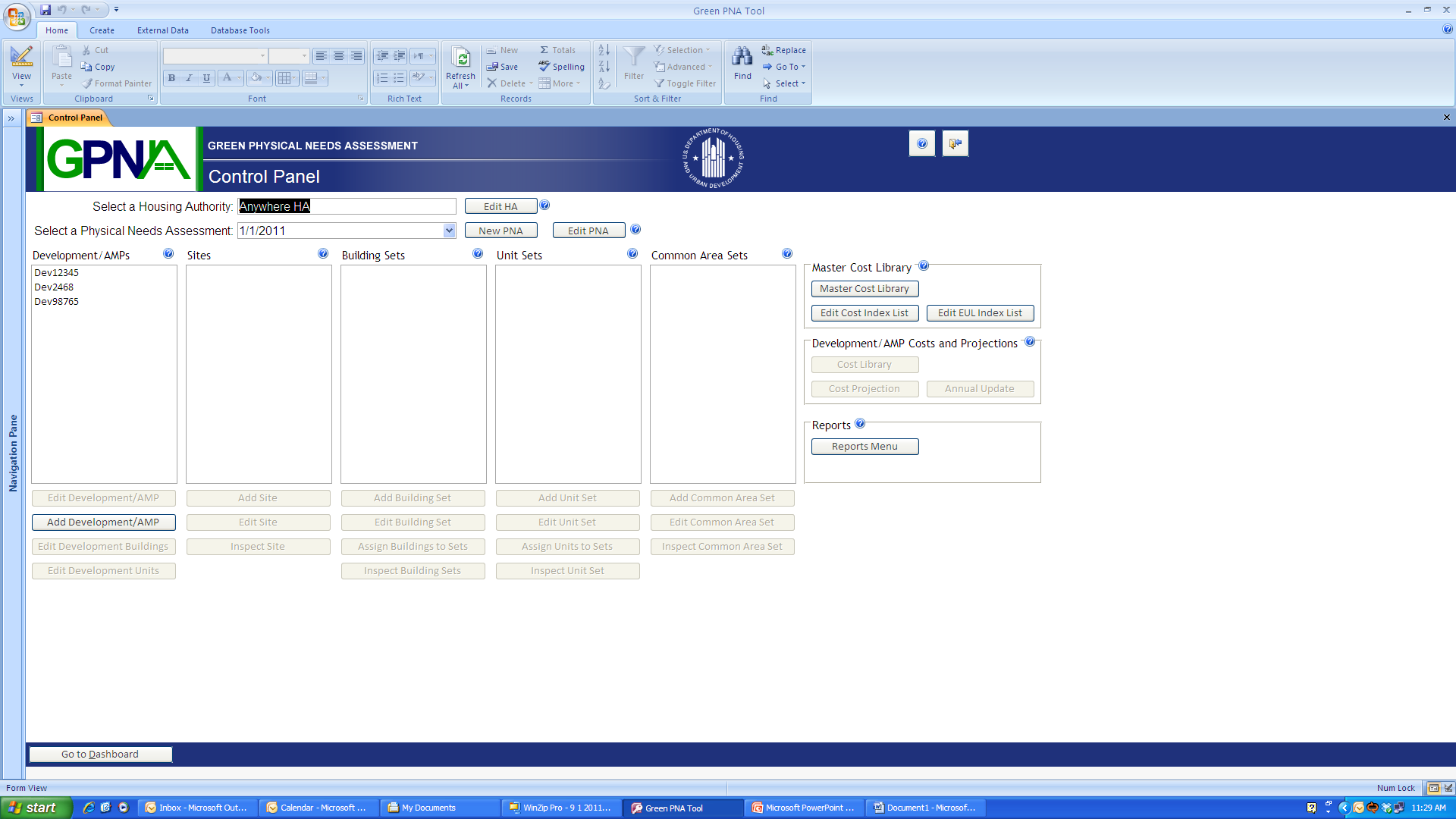The height and width of the screenshot is (819, 1456).
Task: Click the Find binoculars icon
Action: [742, 58]
